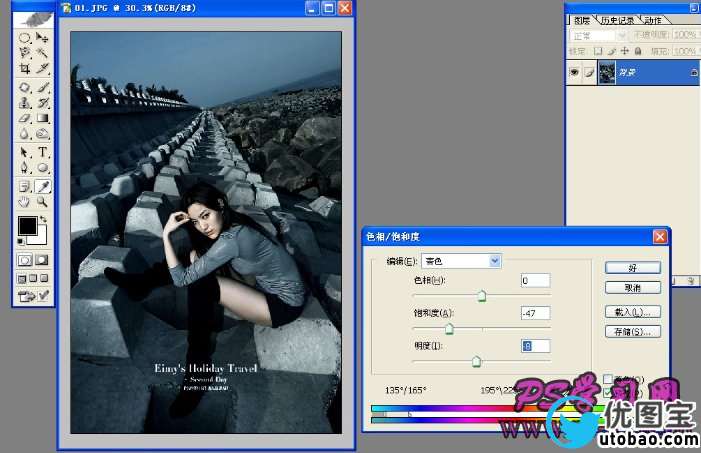
Task: Select the Ellipse shape tool
Action: (x=42, y=168)
